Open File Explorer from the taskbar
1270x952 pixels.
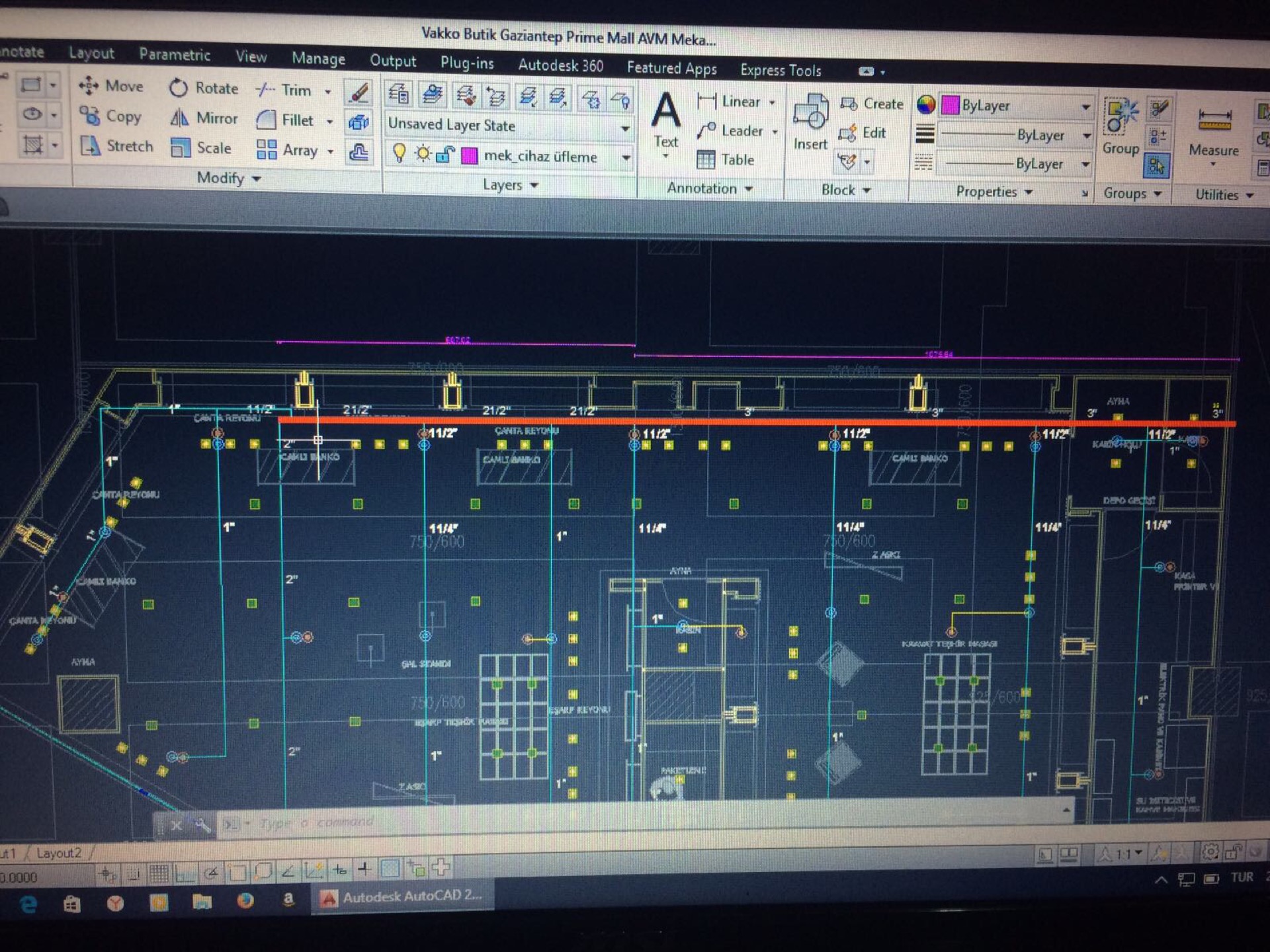202,901
